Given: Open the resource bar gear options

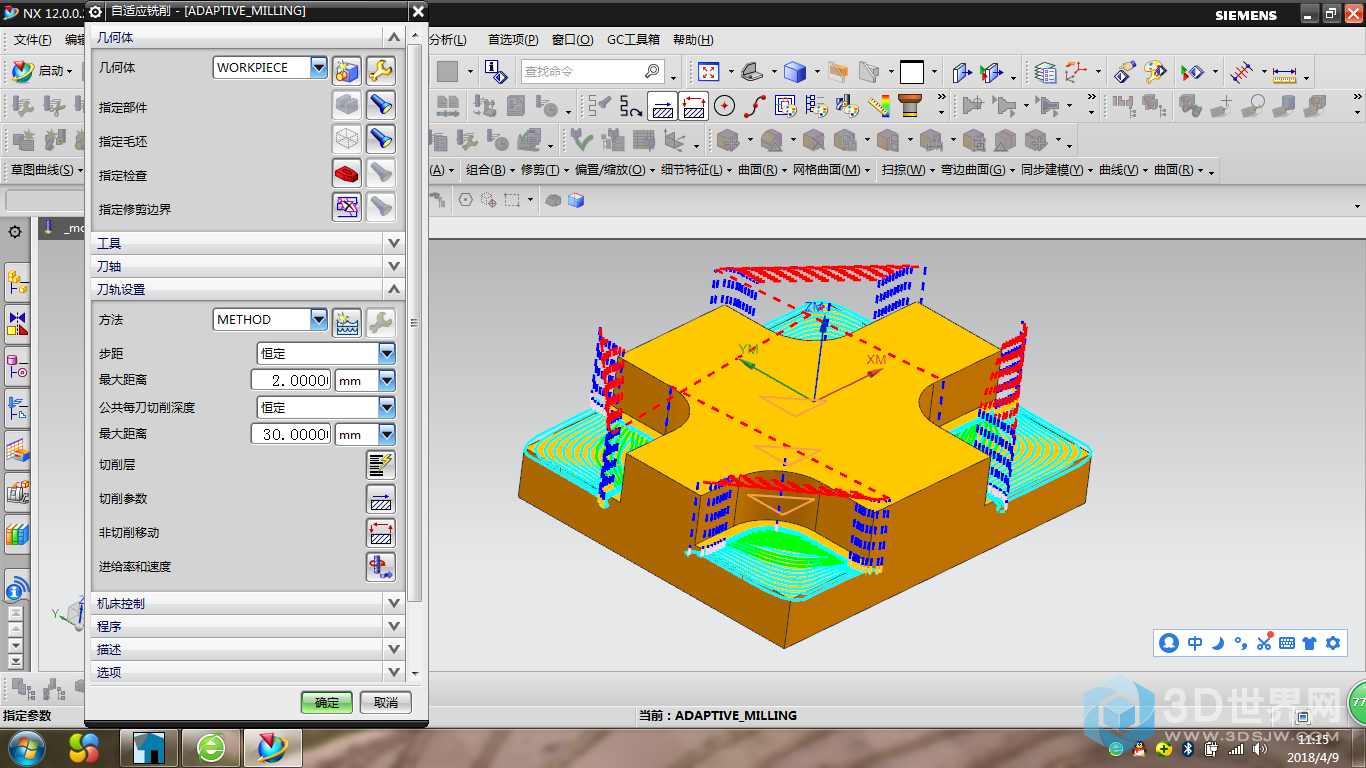Looking at the screenshot, I should coord(15,232).
